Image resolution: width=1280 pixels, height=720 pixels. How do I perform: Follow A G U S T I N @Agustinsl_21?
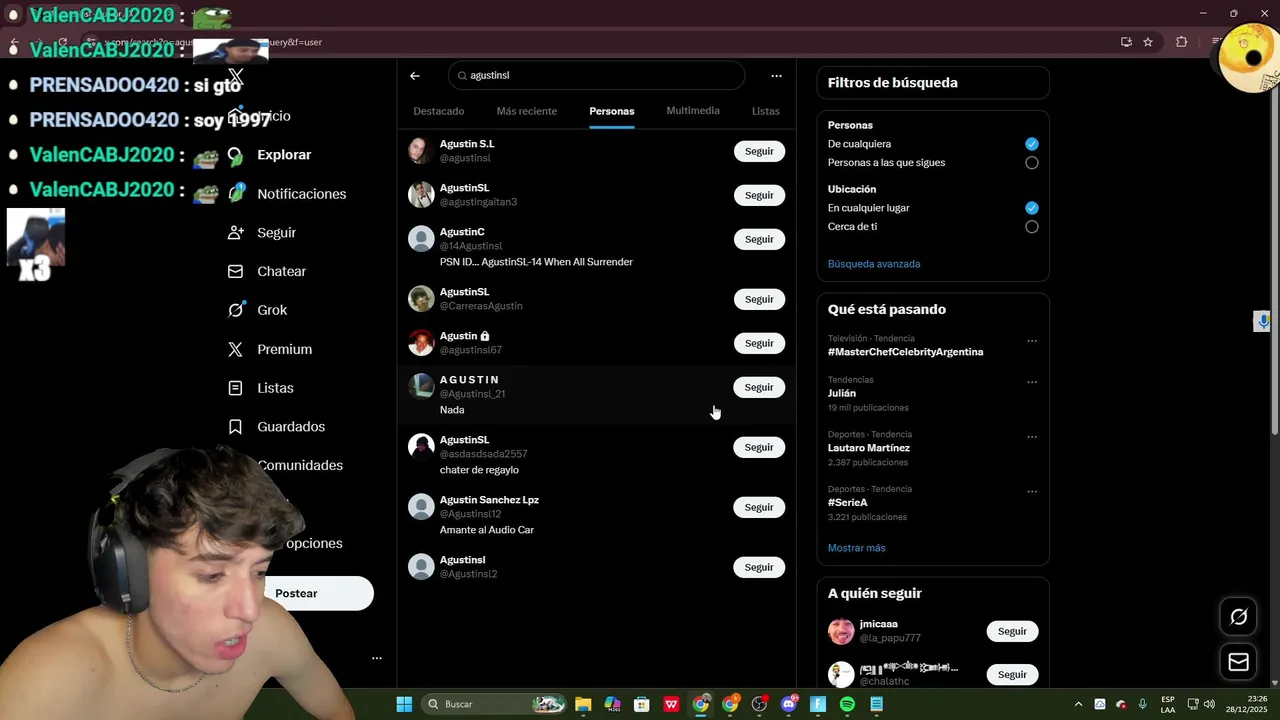(759, 387)
